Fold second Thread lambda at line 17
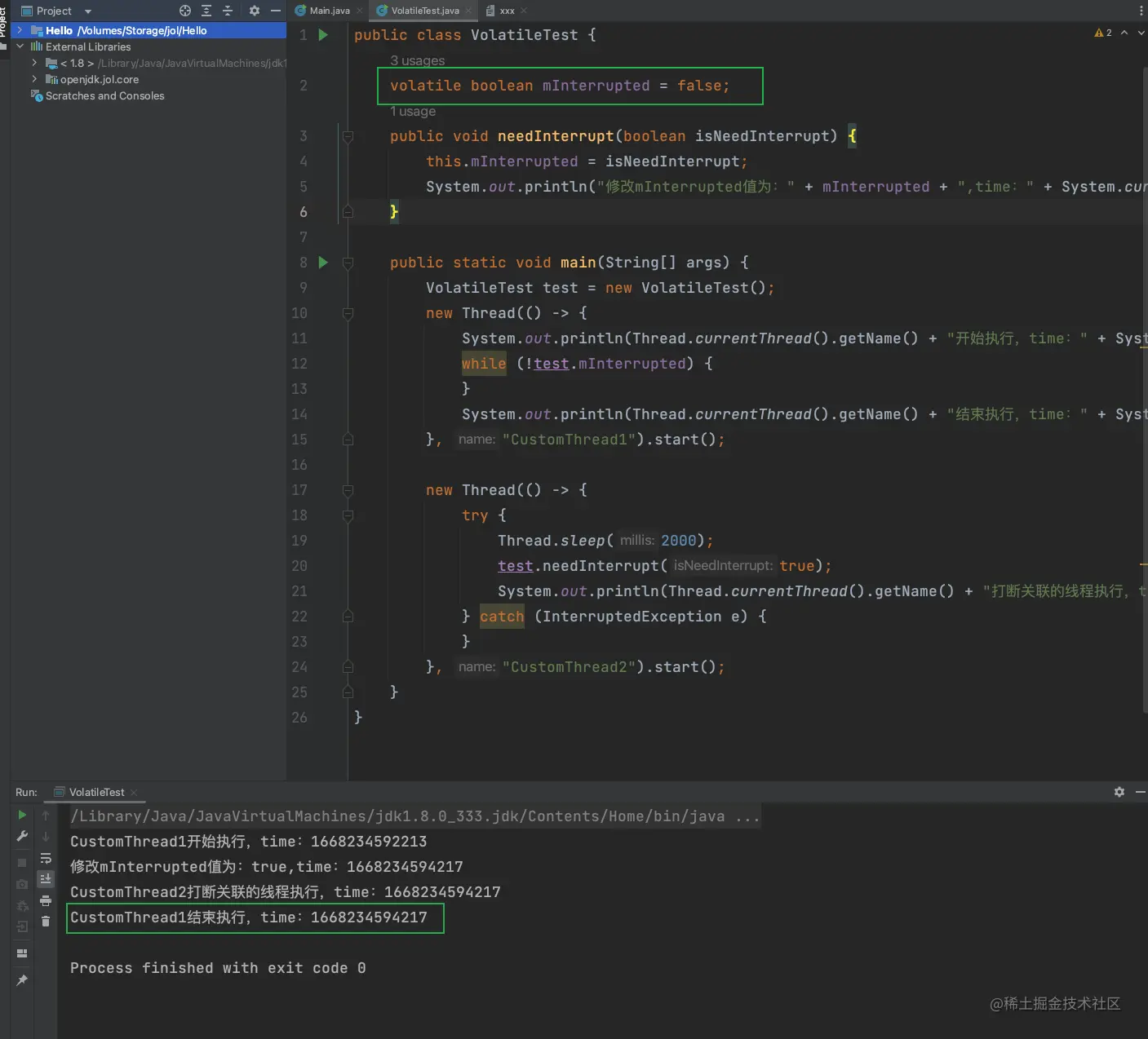 pos(348,490)
